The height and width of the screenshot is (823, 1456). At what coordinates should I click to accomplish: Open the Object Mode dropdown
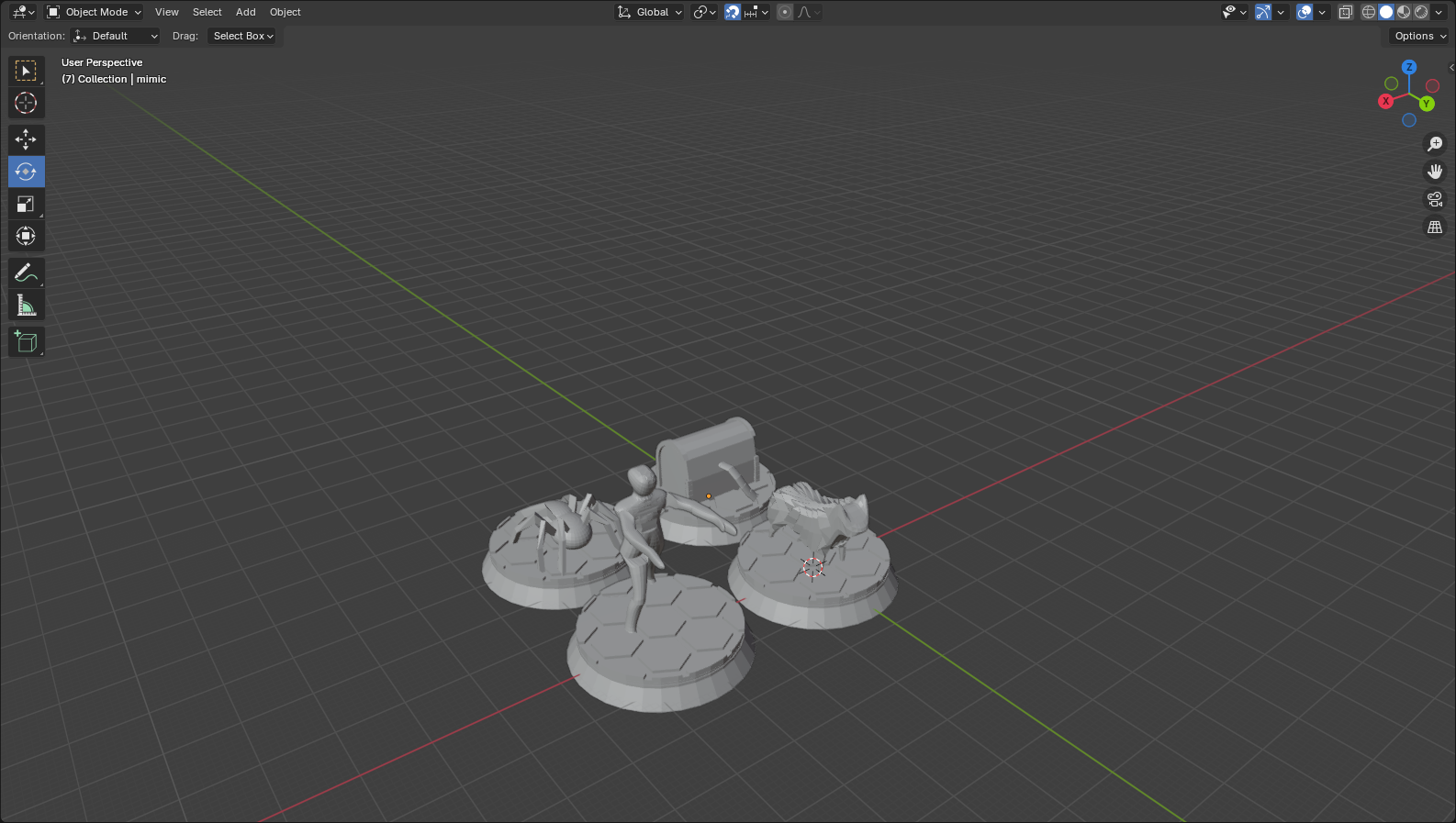[x=95, y=12]
